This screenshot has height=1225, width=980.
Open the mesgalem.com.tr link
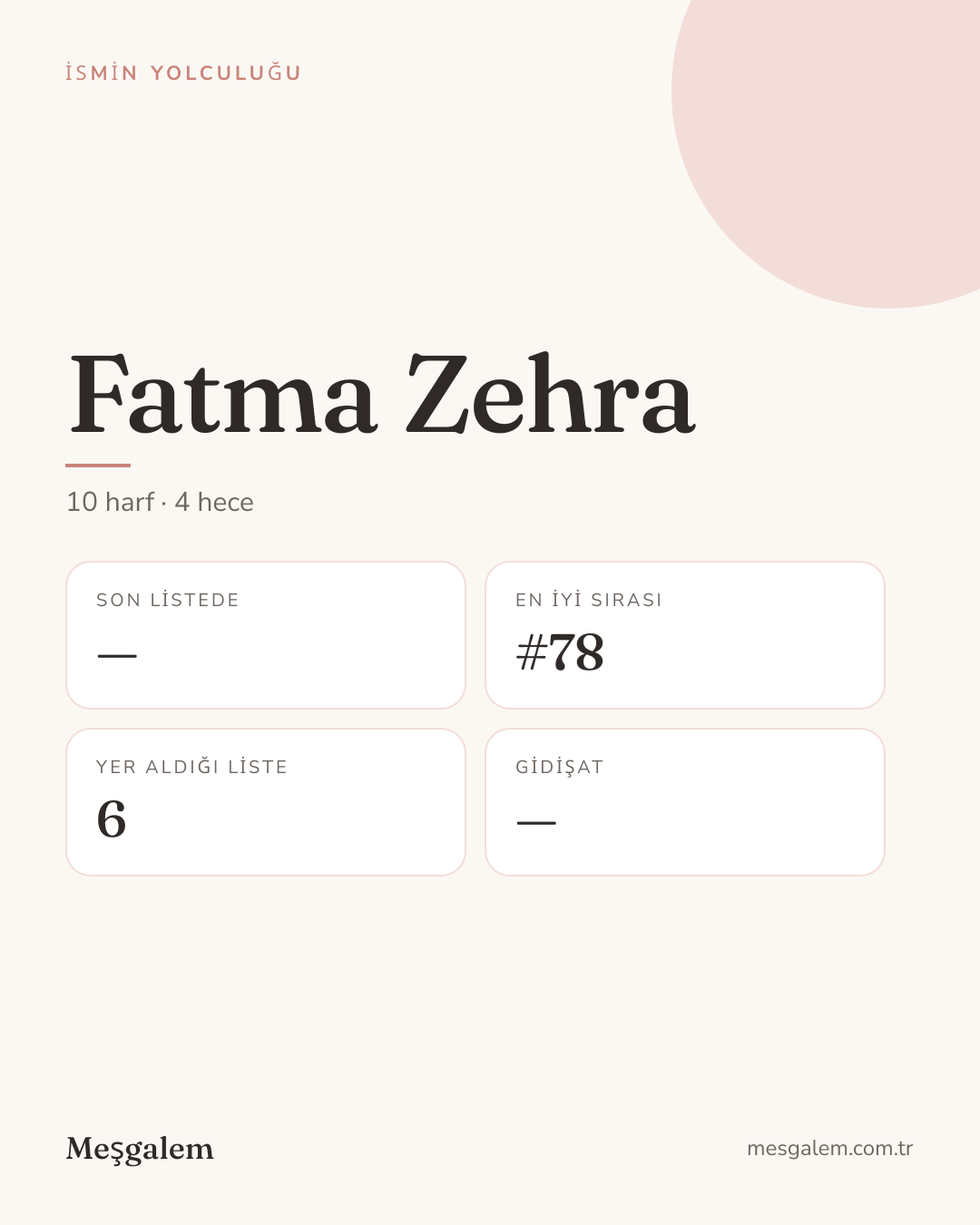(829, 1149)
